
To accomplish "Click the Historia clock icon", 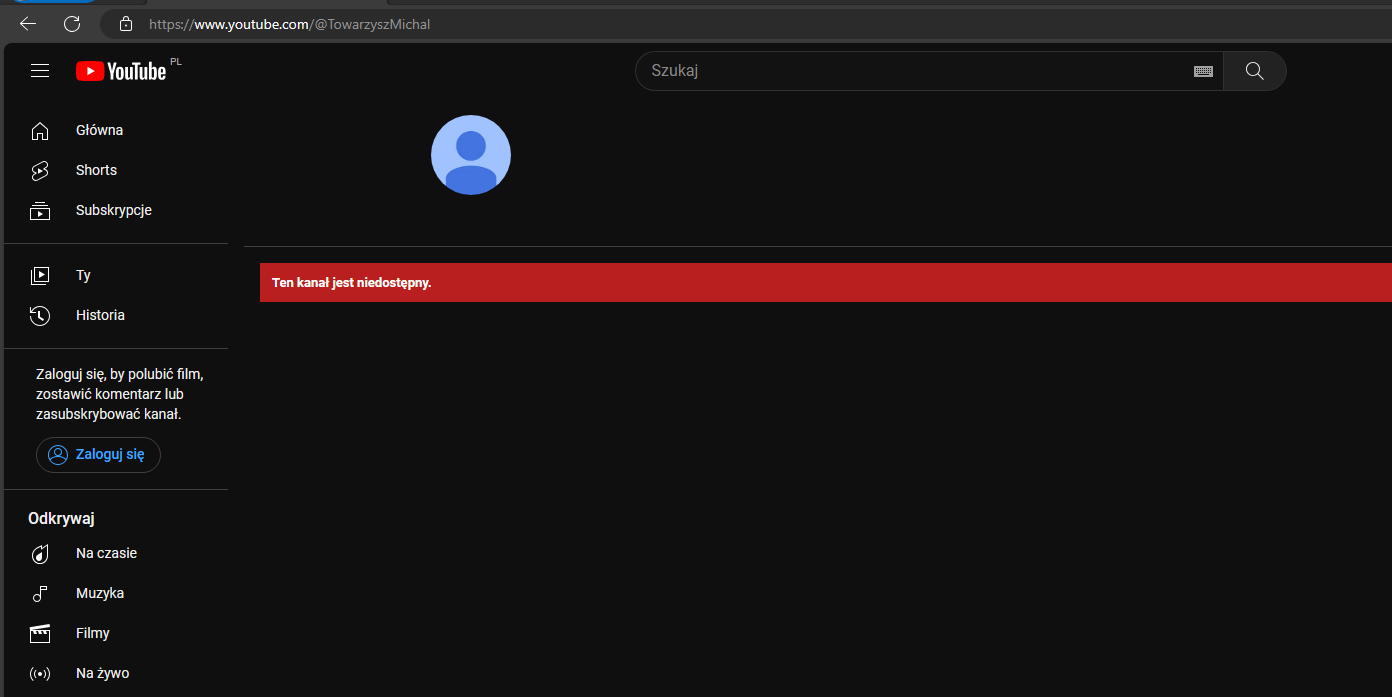I will [40, 316].
